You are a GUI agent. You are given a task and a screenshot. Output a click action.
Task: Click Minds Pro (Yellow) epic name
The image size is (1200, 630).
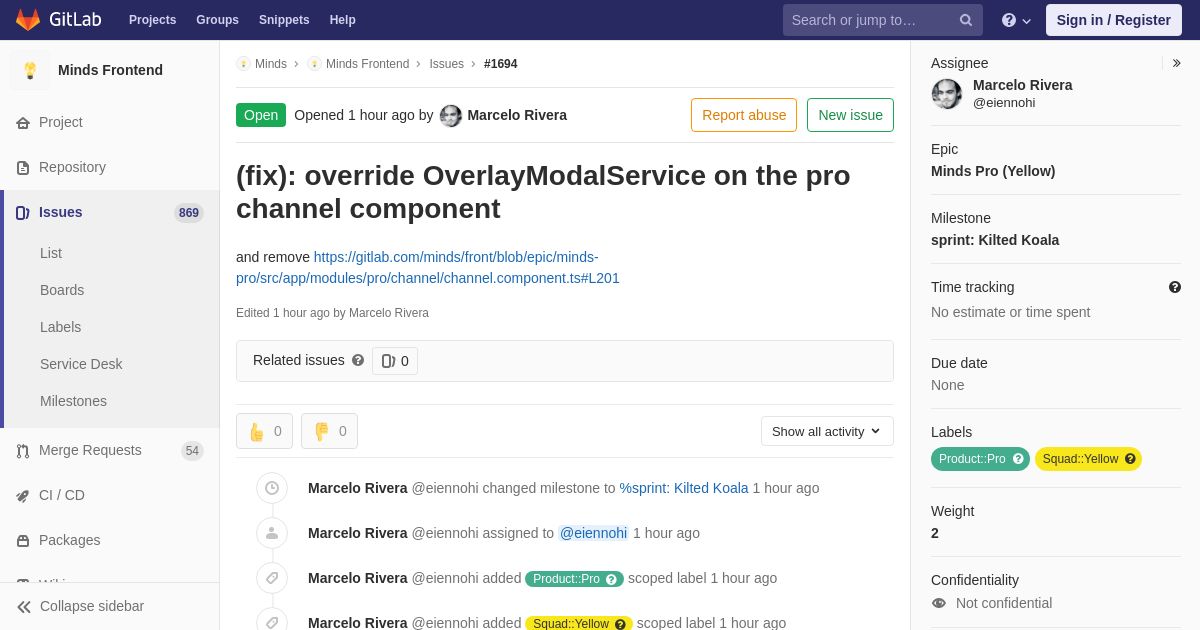(x=993, y=171)
